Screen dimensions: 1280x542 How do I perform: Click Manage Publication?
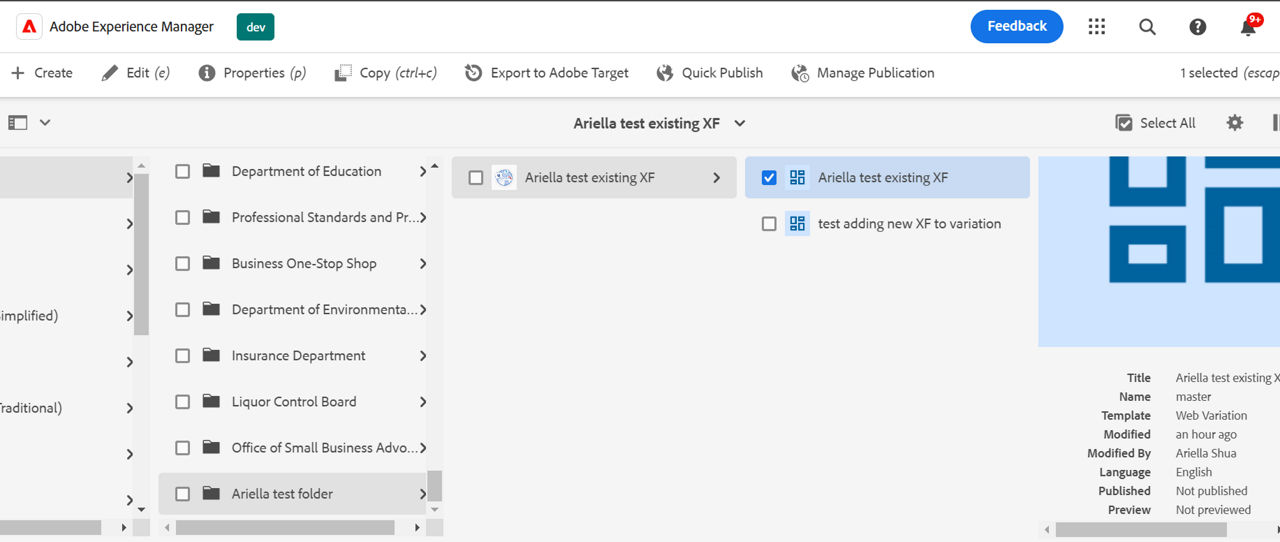point(863,73)
